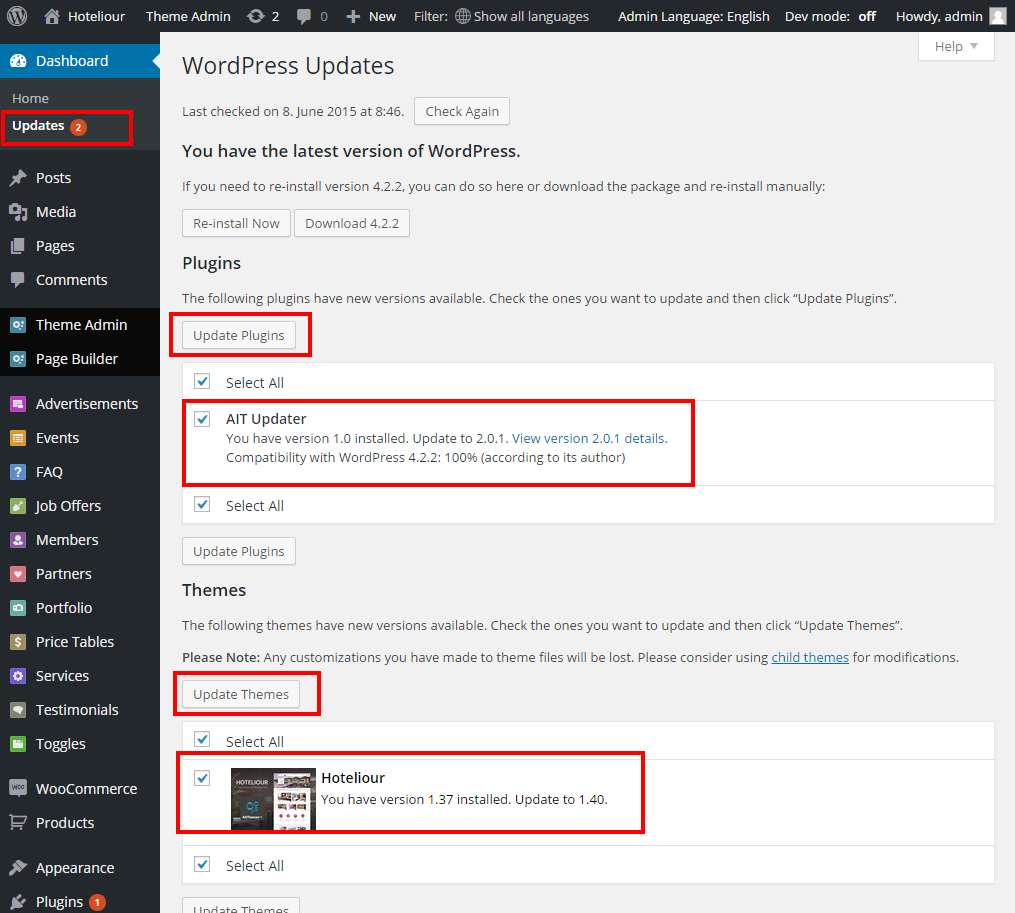1015x913 pixels.
Task: Follow the child themes link
Action: coord(810,658)
